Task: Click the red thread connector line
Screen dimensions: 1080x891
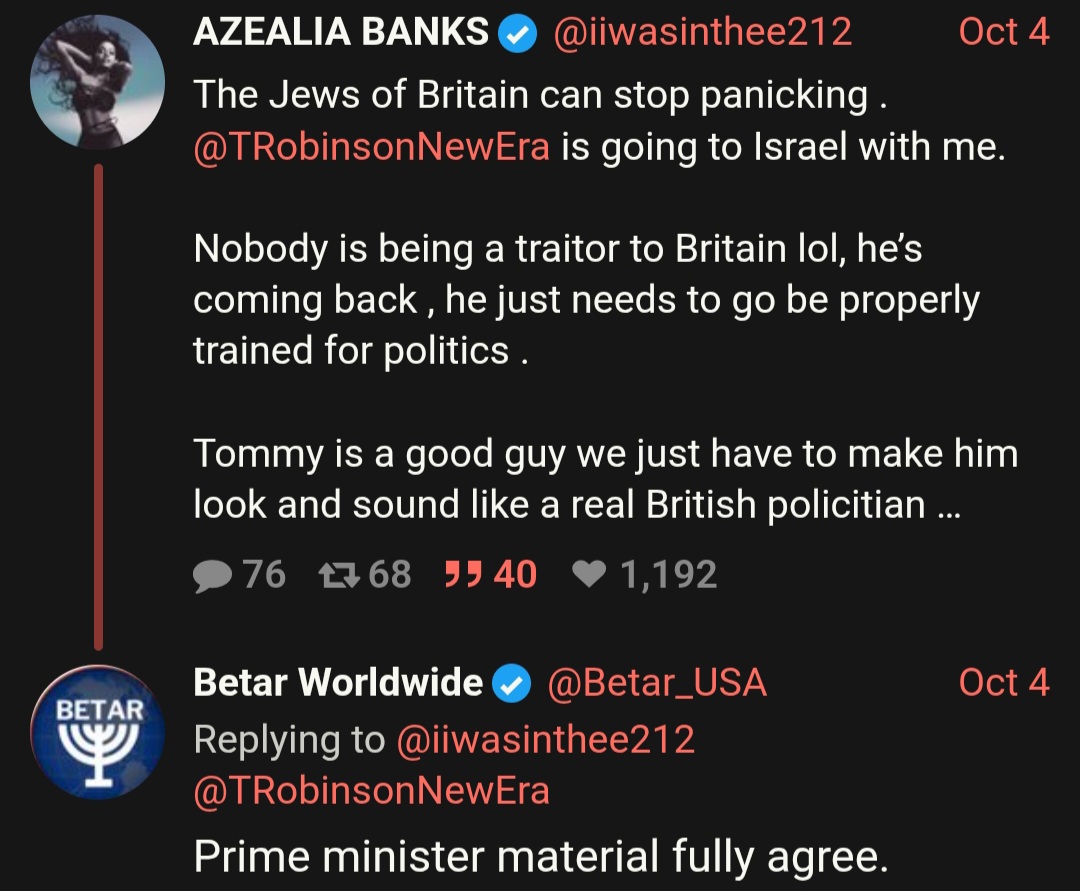Action: (x=98, y=407)
